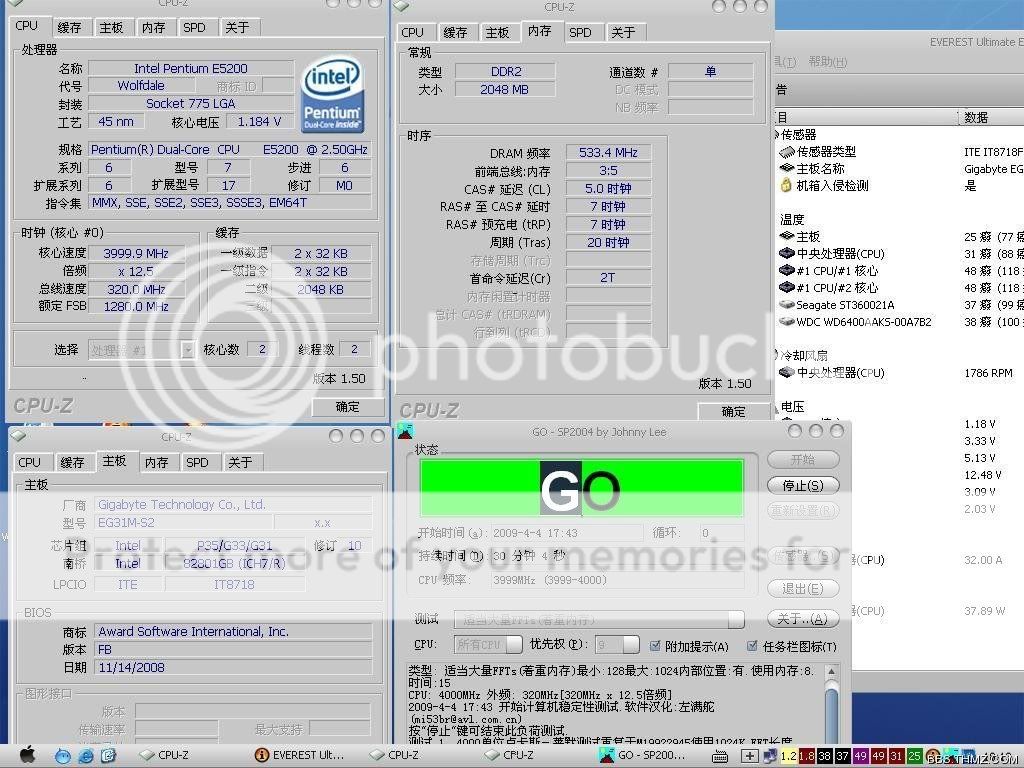Click the dark red 1.8 tray indicator
Viewport: 1024px width, 768px height.
point(807,756)
